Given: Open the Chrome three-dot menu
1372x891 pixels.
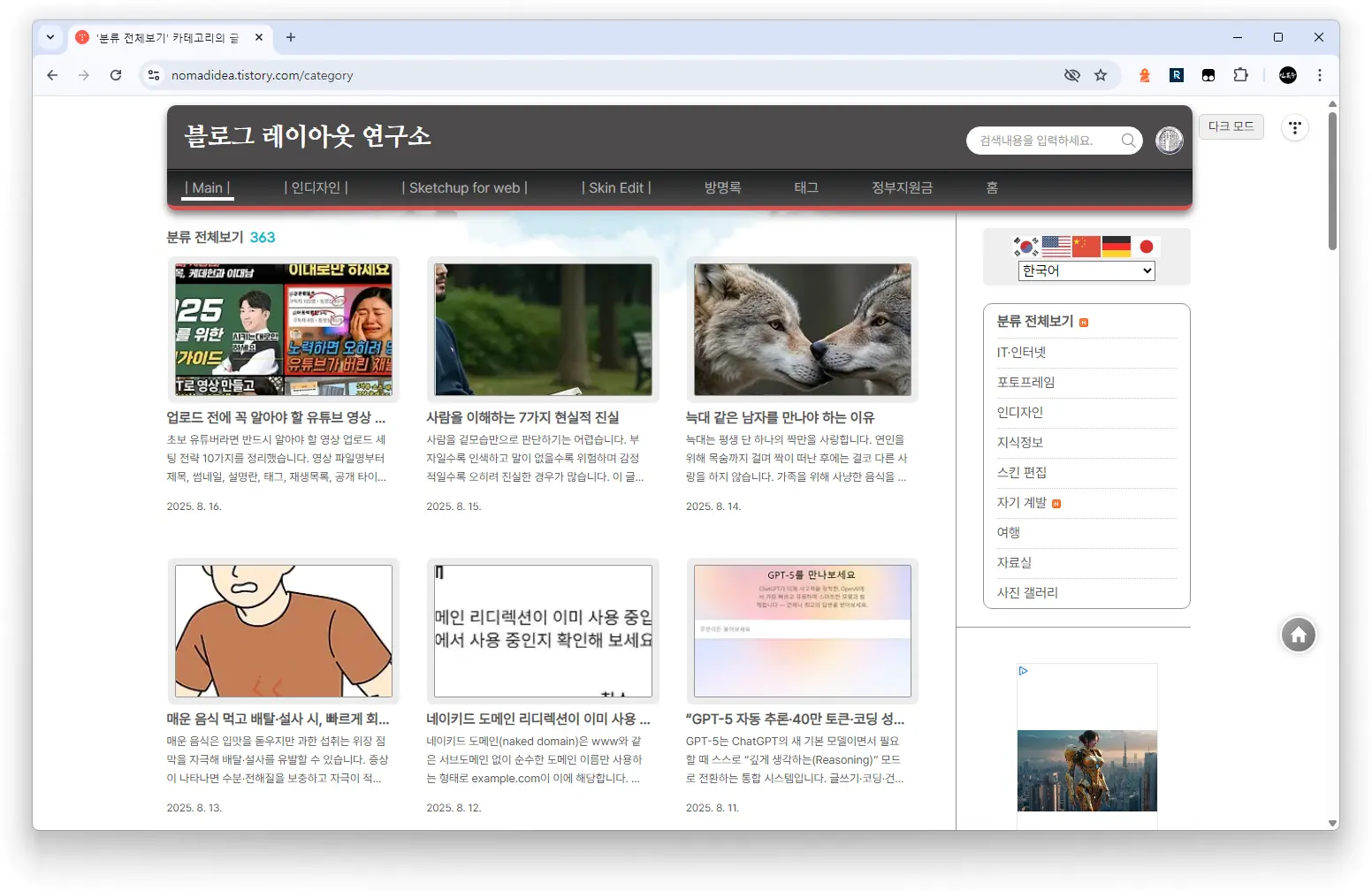Looking at the screenshot, I should click(x=1320, y=75).
